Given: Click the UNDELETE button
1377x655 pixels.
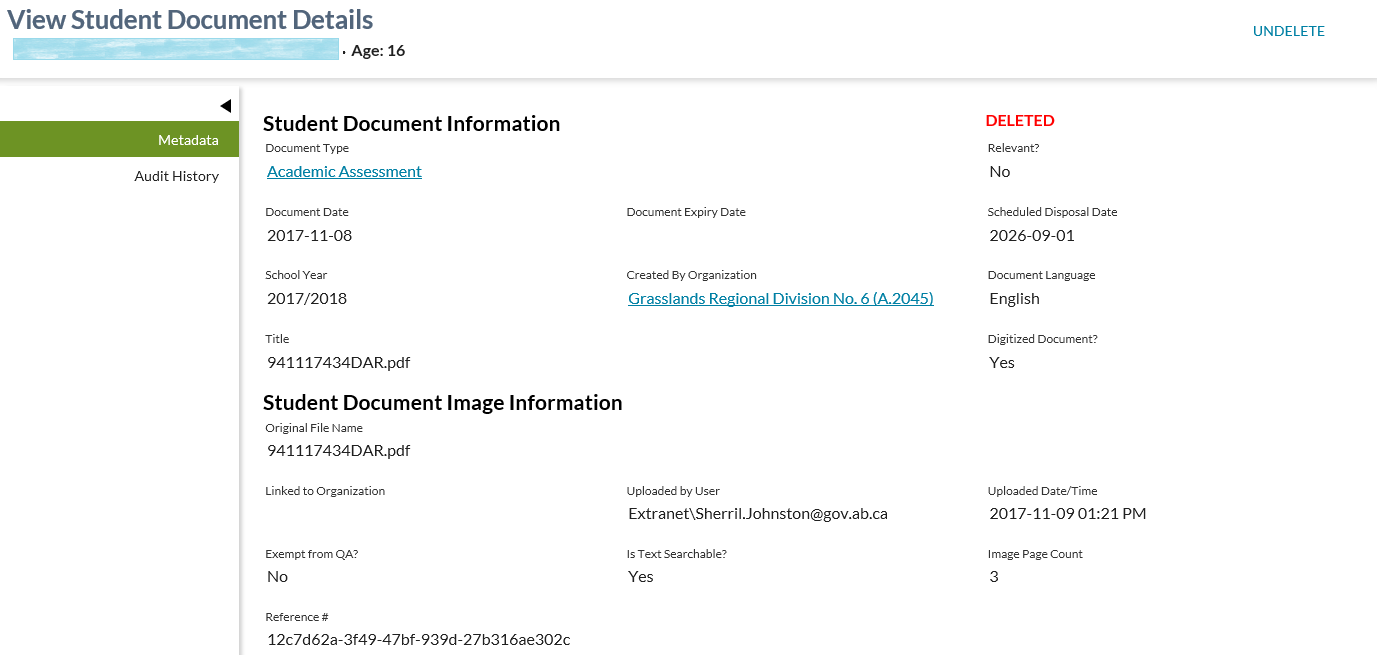Looking at the screenshot, I should click(x=1288, y=31).
